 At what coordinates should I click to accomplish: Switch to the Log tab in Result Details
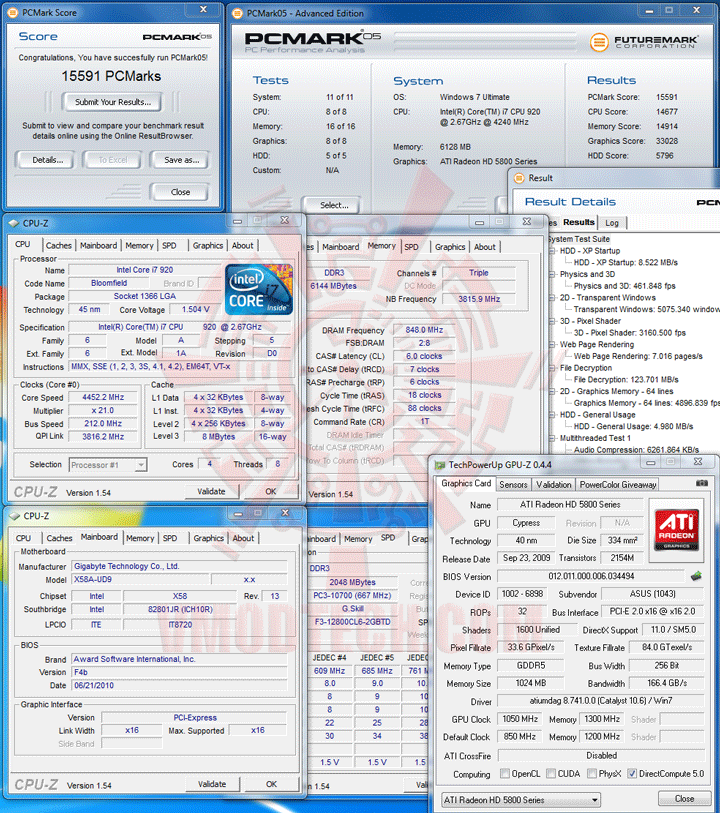pos(612,223)
